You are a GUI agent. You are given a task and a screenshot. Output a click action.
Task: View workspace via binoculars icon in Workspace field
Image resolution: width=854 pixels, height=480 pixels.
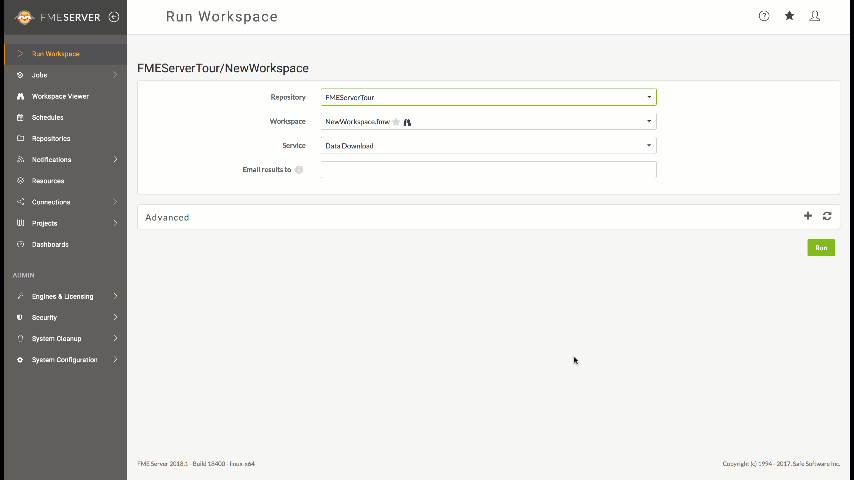407,122
